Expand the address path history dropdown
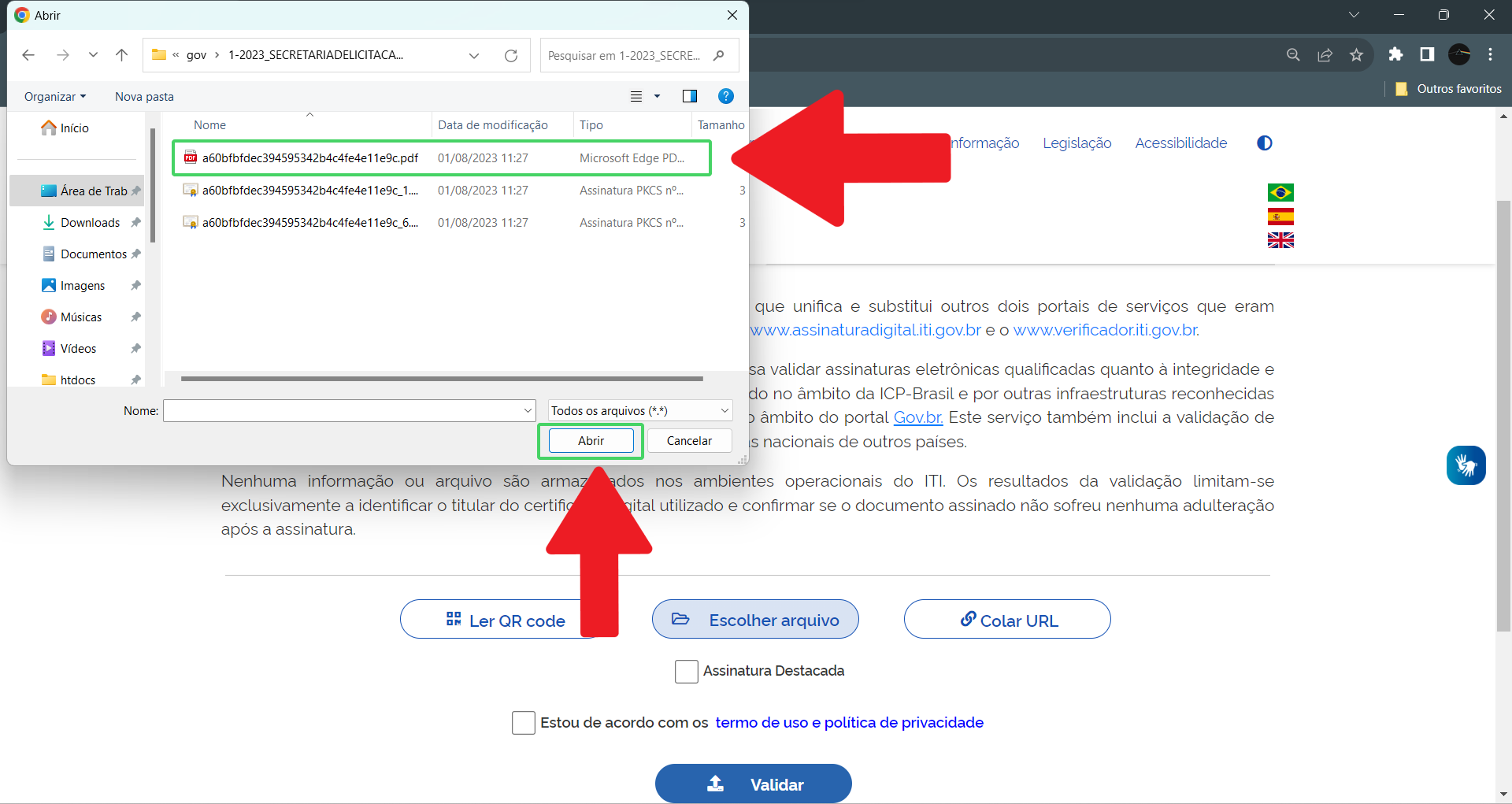Image resolution: width=1512 pixels, height=804 pixels. coord(474,56)
